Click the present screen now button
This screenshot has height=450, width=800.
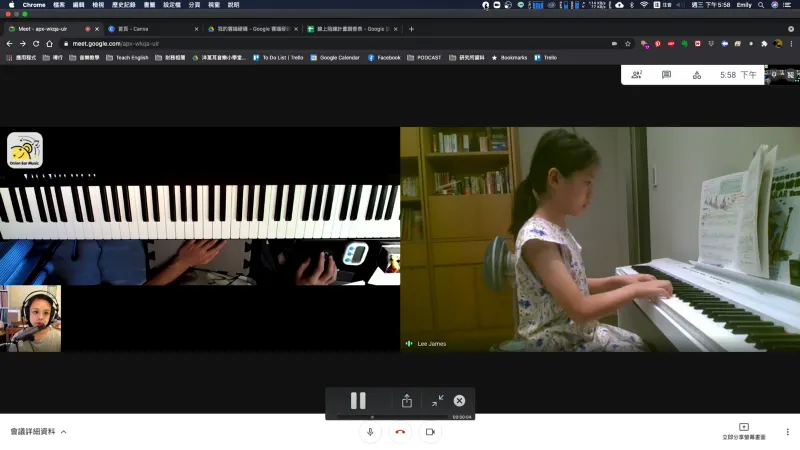pyautogui.click(x=744, y=431)
